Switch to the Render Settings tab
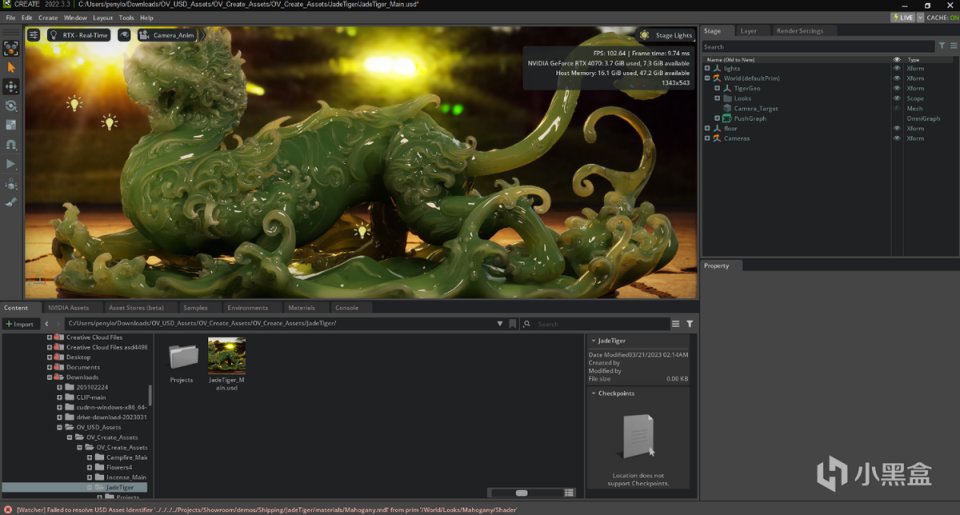Screen dimensions: 960x515 point(799,31)
